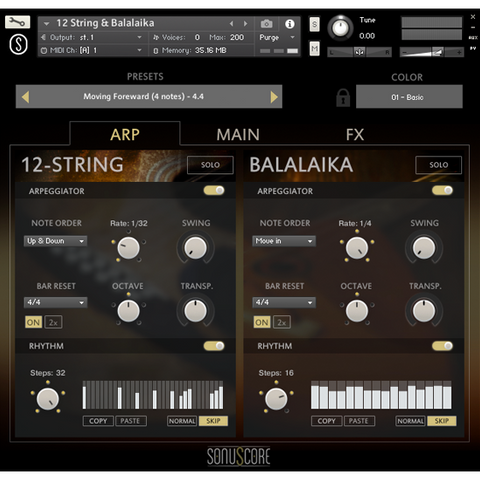This screenshot has height=480, width=480.
Task: Click the padlock icon beside COLOR
Action: (343, 98)
